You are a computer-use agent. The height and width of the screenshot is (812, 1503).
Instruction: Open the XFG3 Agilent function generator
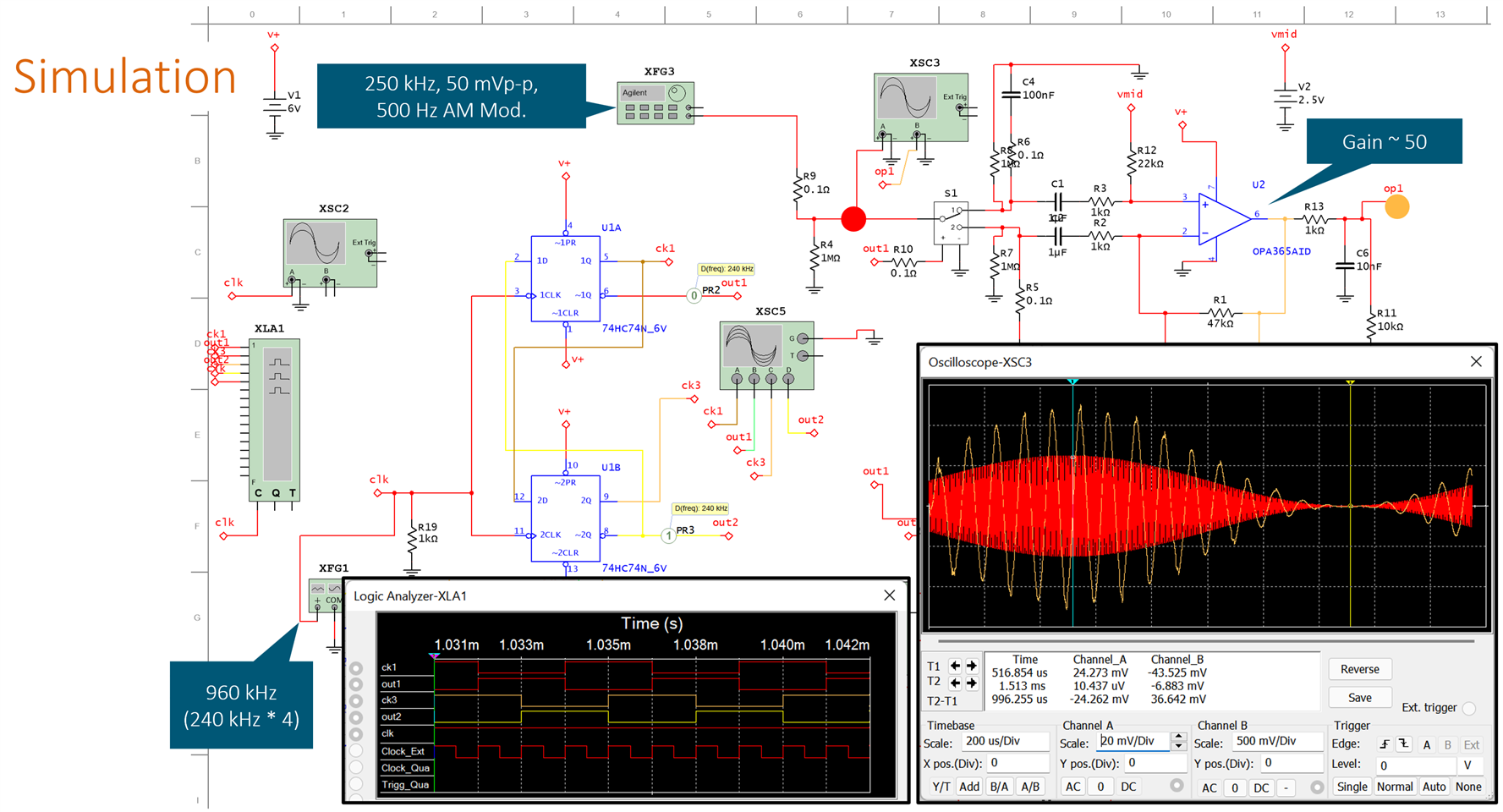tap(656, 103)
